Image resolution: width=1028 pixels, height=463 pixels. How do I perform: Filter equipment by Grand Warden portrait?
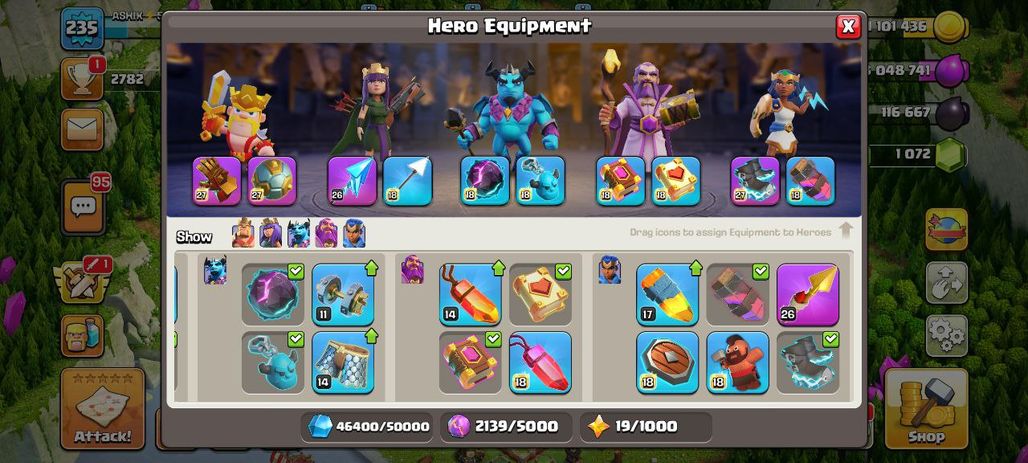point(326,233)
